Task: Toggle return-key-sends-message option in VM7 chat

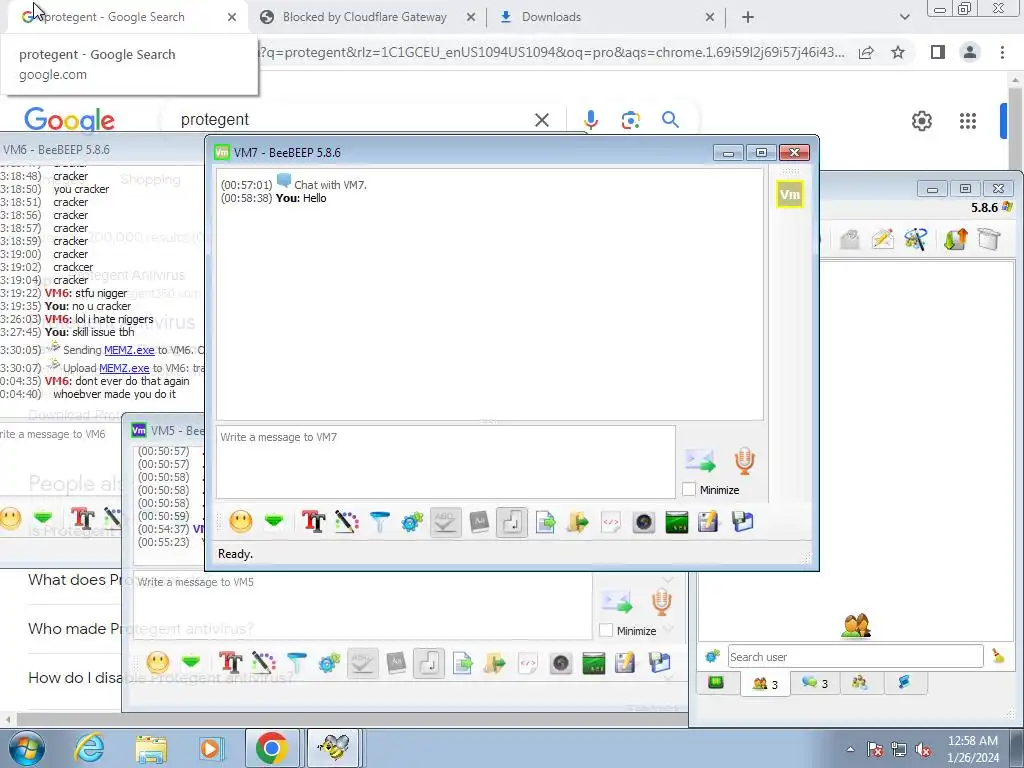Action: point(512,522)
